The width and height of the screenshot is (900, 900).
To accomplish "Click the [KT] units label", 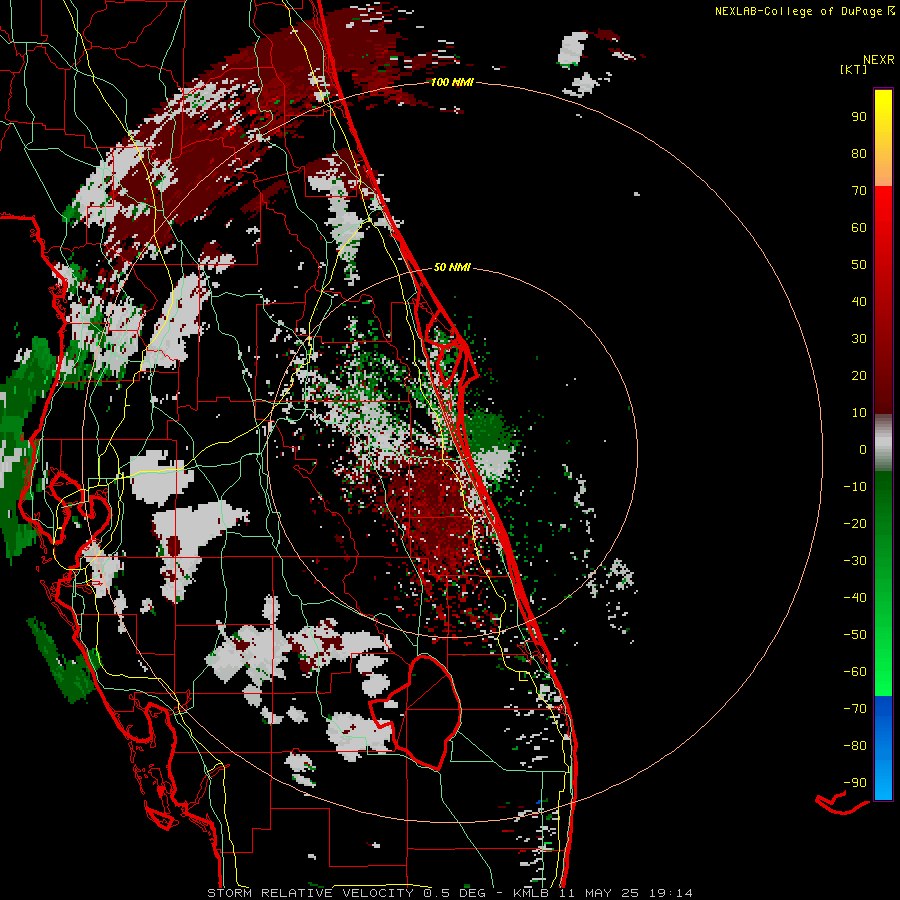I will pyautogui.click(x=852, y=69).
